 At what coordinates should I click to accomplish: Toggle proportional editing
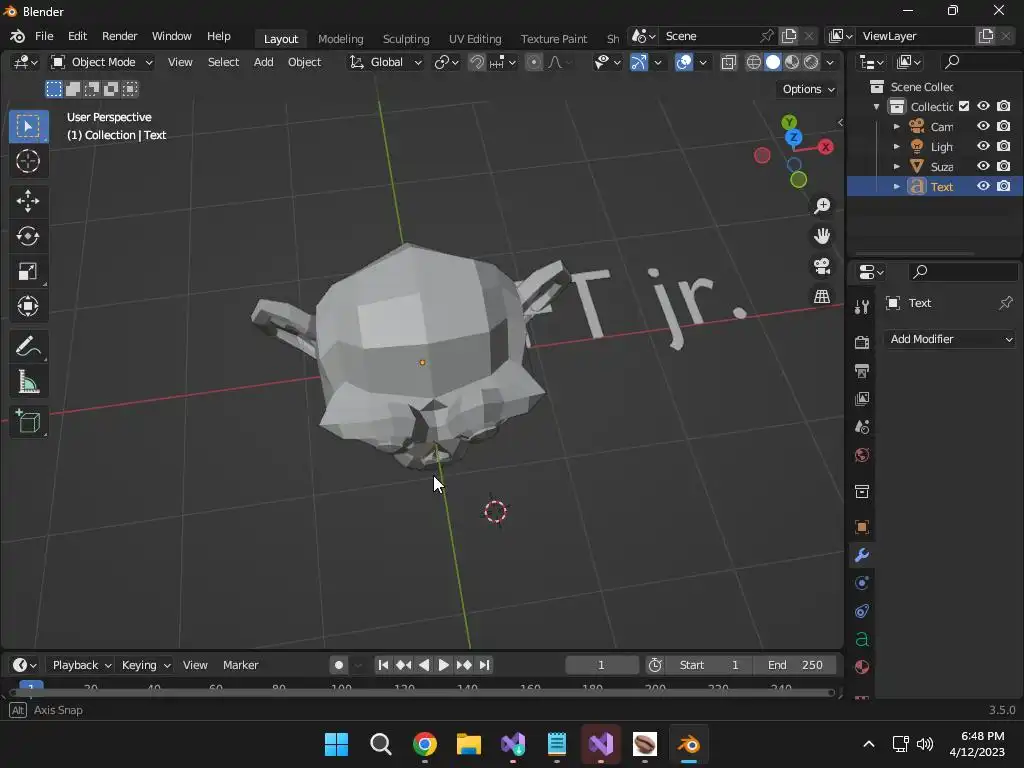click(534, 62)
